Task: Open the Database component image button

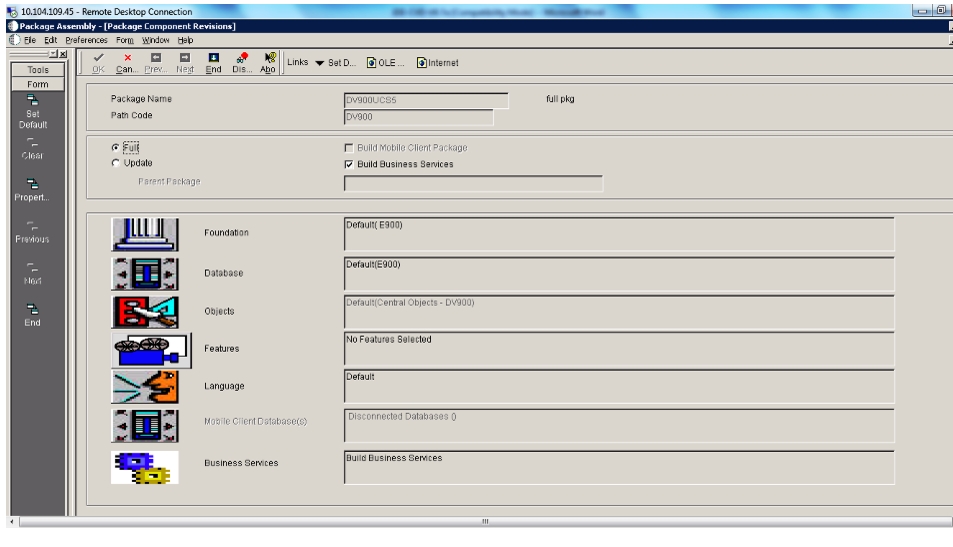Action: pos(145,274)
